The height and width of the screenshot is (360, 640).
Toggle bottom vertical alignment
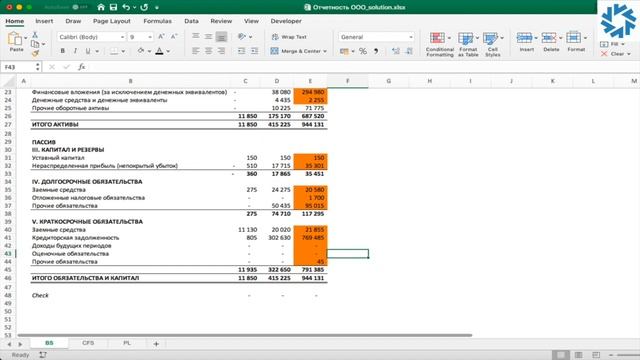click(221, 37)
